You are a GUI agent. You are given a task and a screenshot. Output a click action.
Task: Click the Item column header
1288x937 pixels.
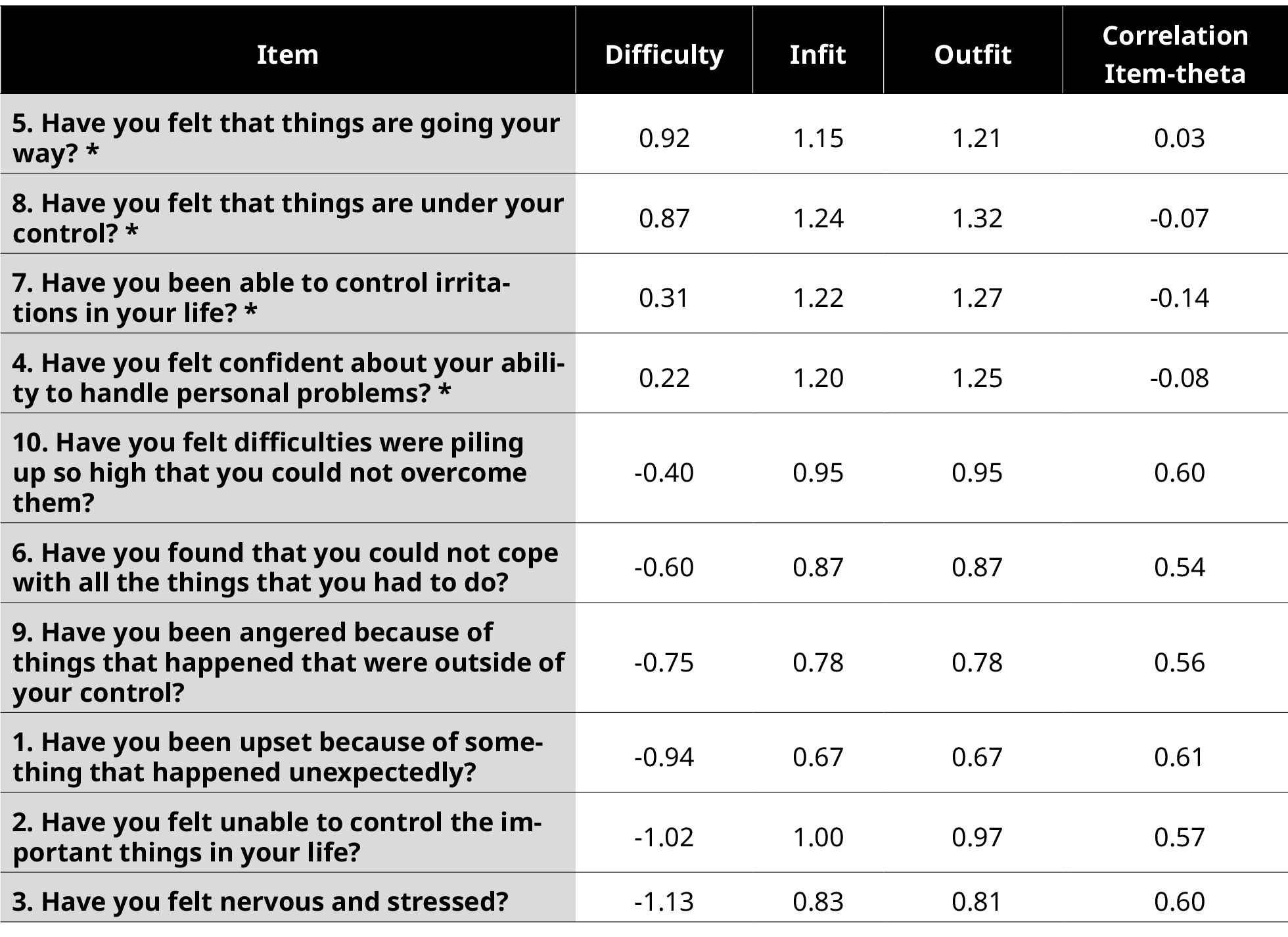(x=288, y=55)
